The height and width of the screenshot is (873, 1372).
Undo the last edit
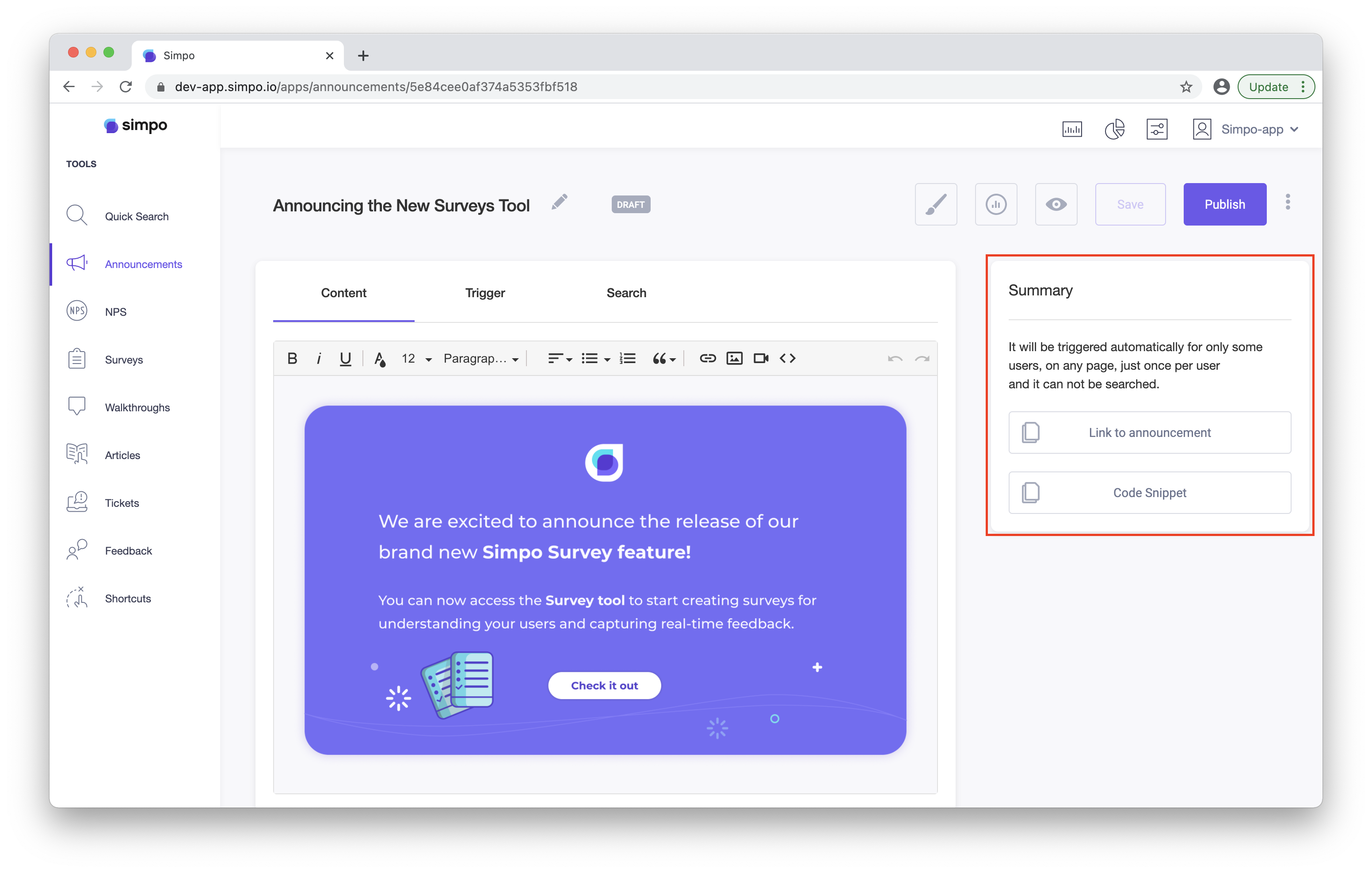895,358
